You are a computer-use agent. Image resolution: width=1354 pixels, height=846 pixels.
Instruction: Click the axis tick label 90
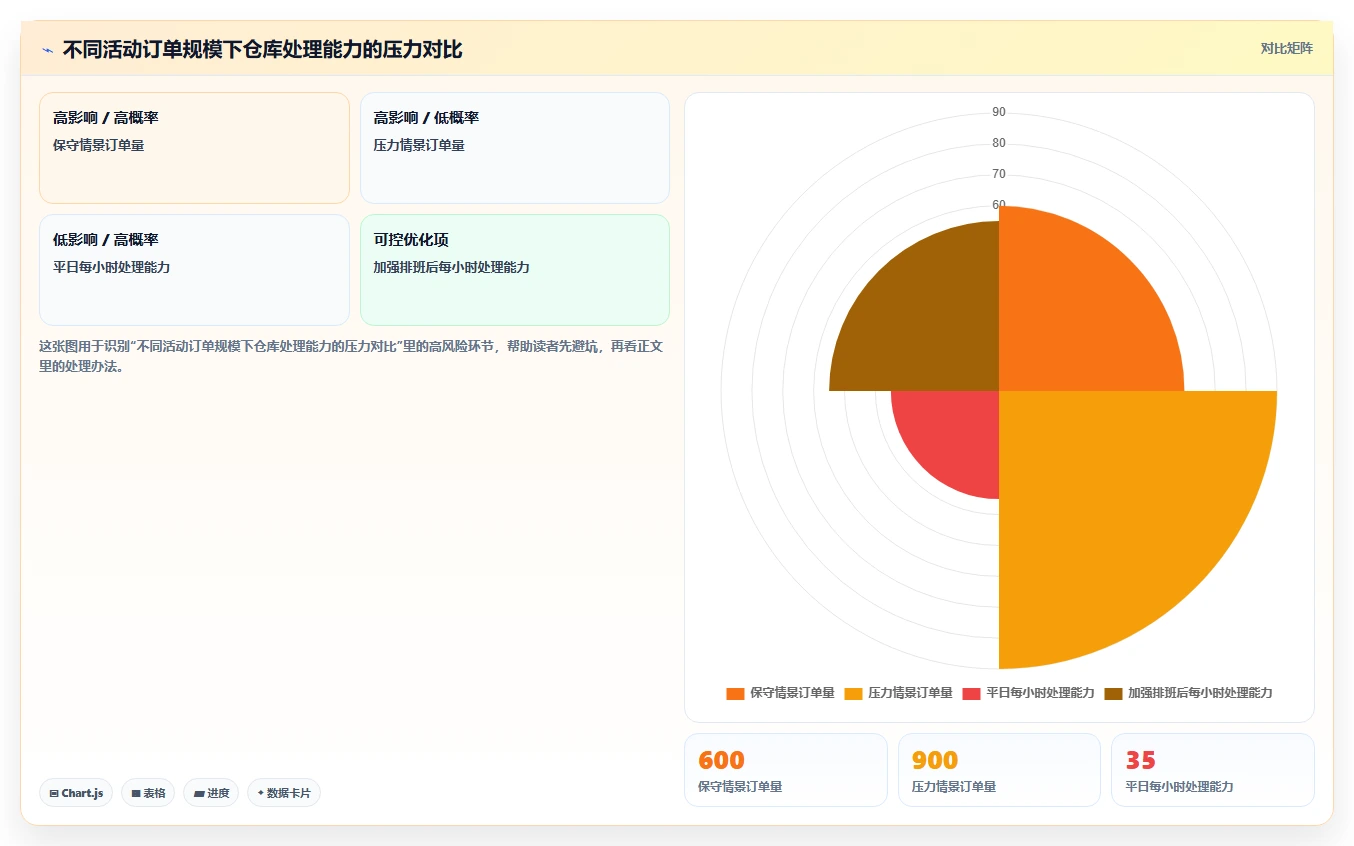[999, 112]
